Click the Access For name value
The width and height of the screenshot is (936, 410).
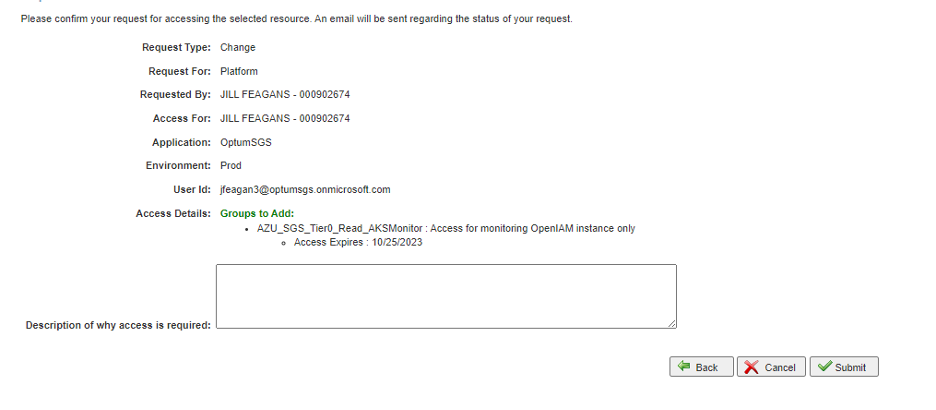pos(285,118)
